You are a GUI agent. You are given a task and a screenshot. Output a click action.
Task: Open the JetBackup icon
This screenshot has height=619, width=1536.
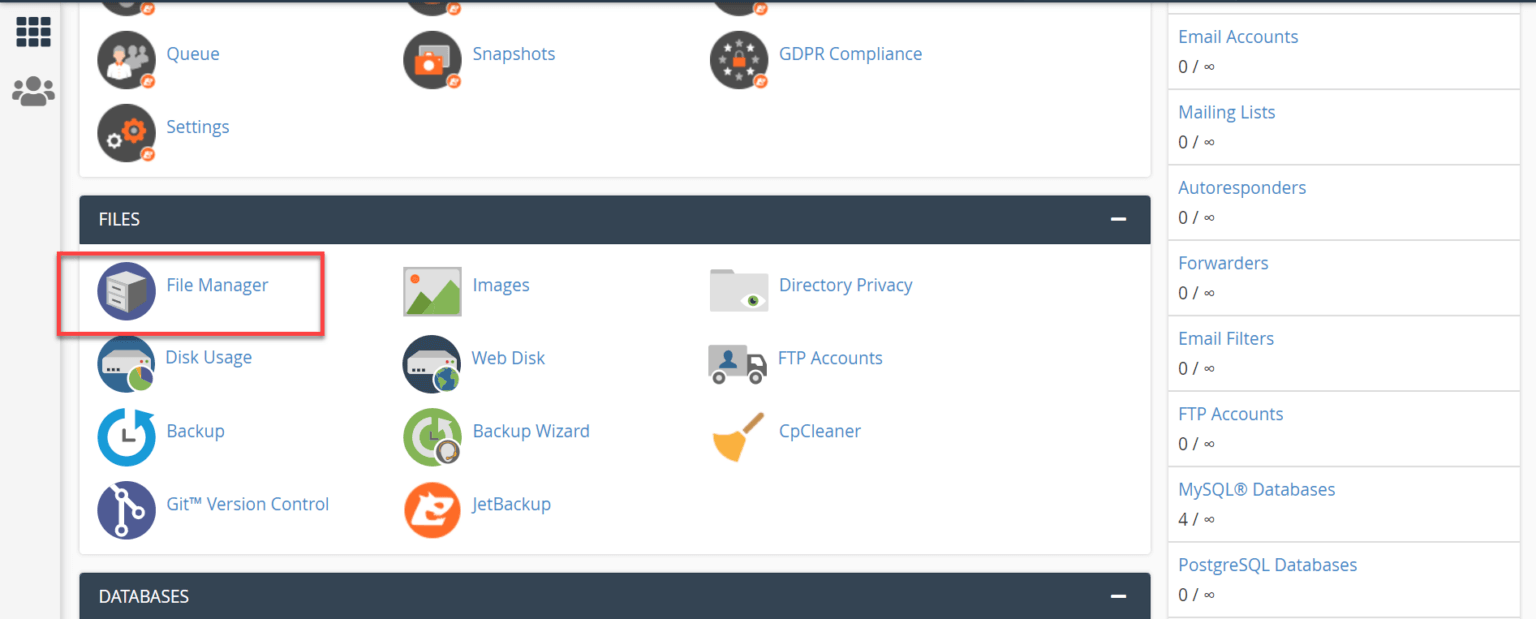(x=432, y=510)
